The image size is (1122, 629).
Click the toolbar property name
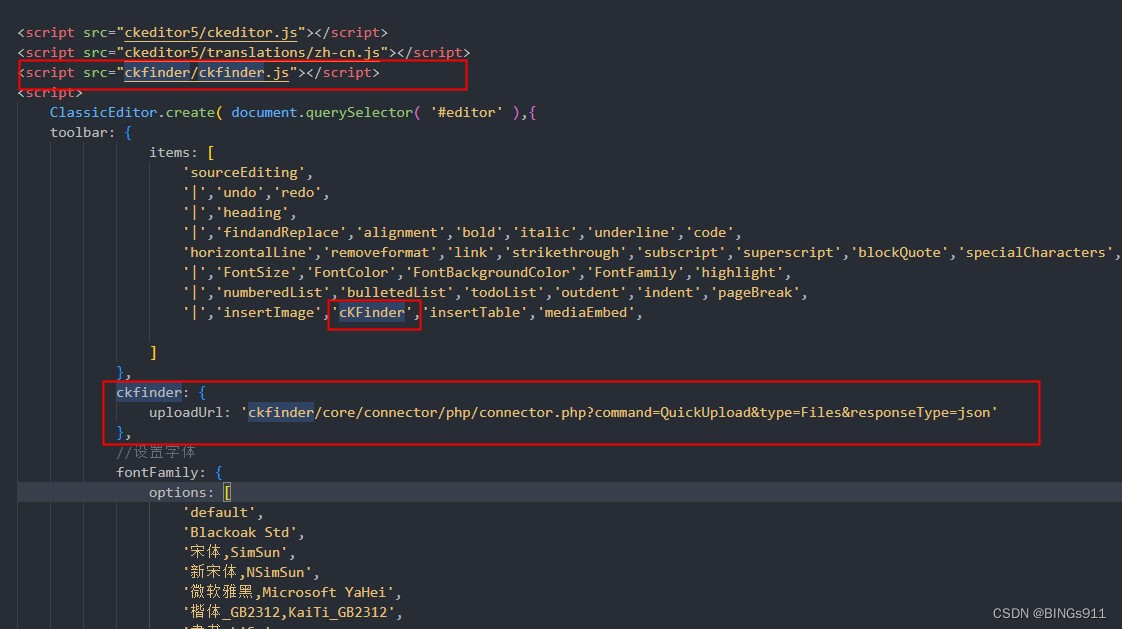(x=79, y=132)
